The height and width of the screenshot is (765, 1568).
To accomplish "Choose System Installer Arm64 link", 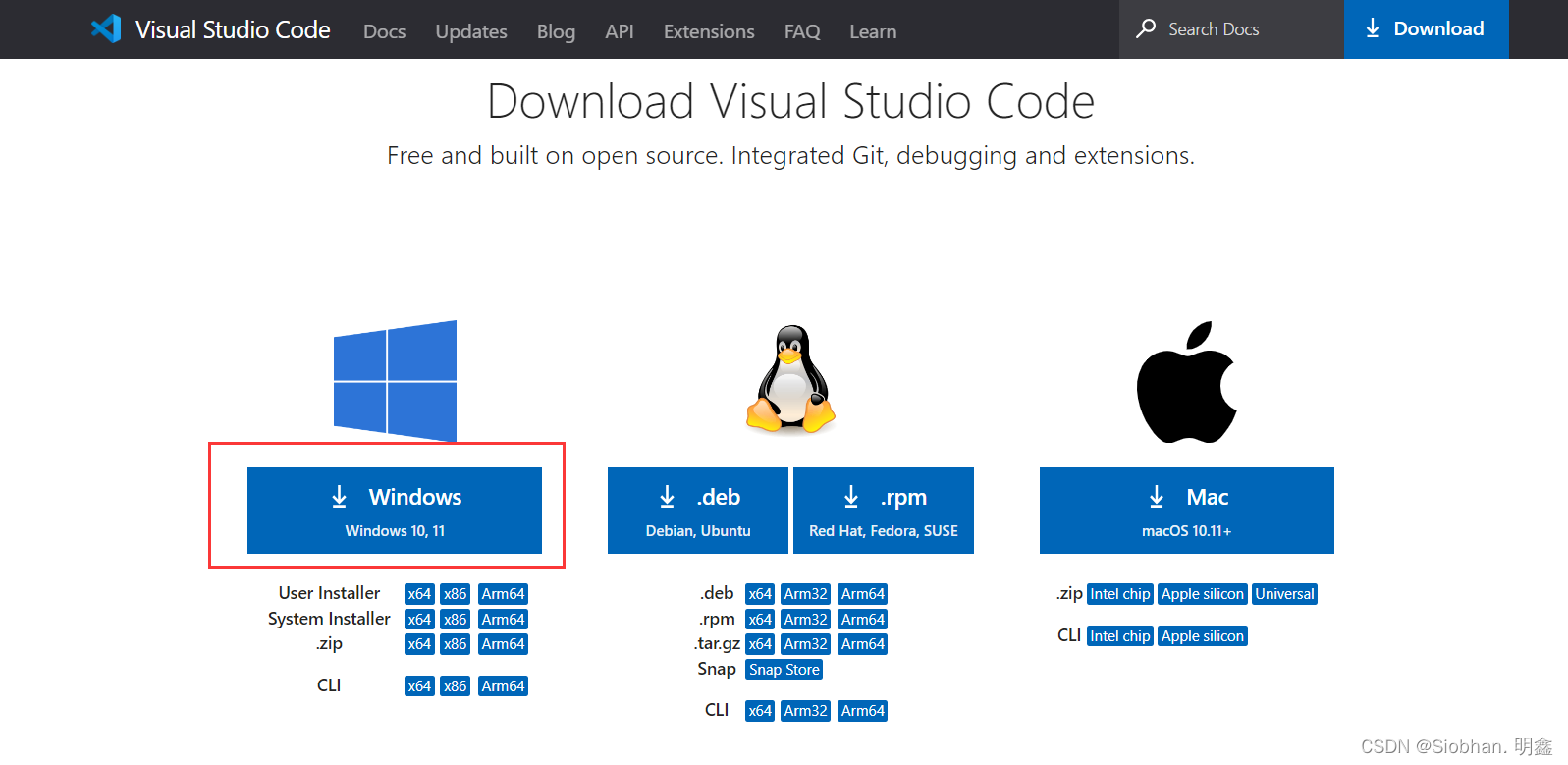I will coord(503,620).
